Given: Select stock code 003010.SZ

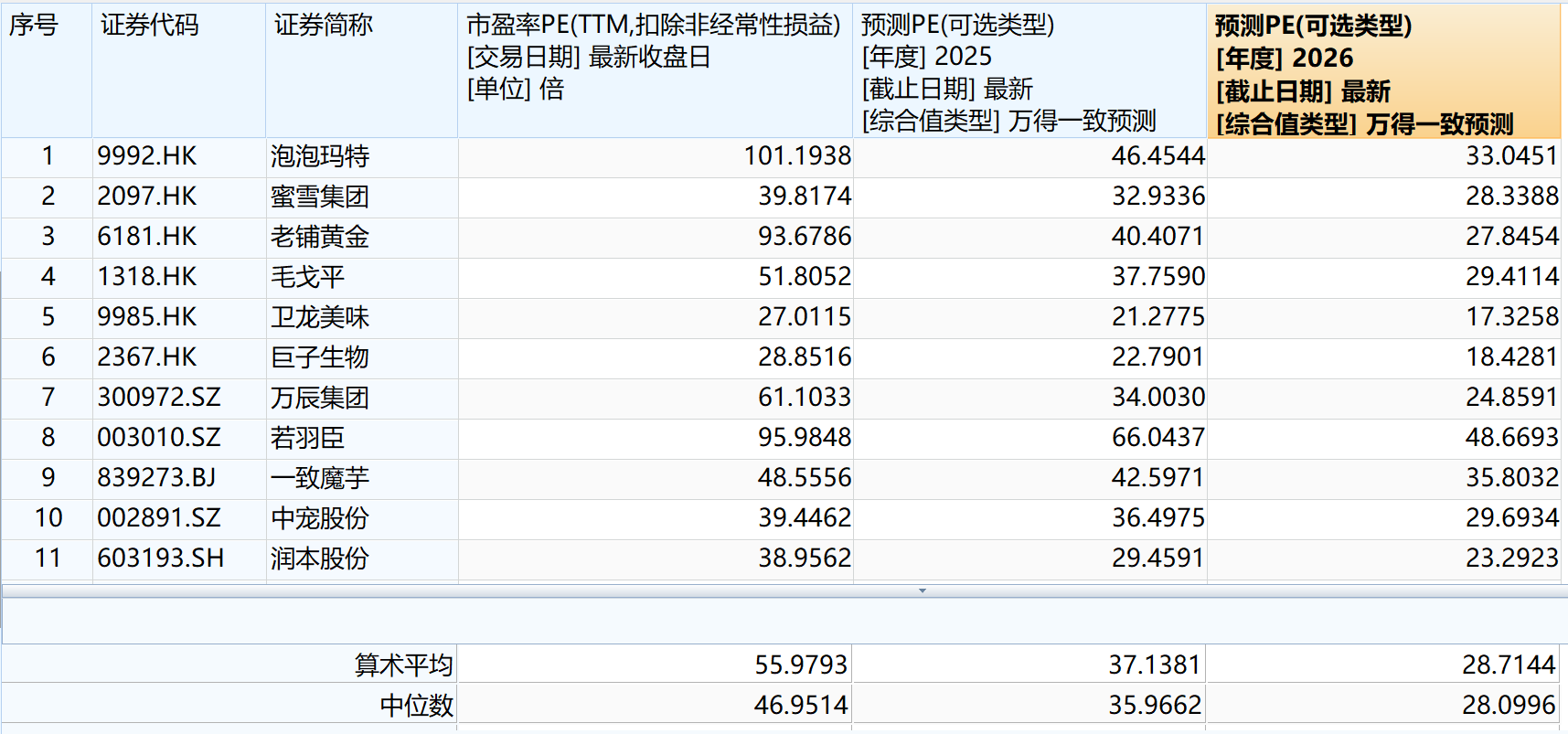Looking at the screenshot, I should [x=159, y=438].
